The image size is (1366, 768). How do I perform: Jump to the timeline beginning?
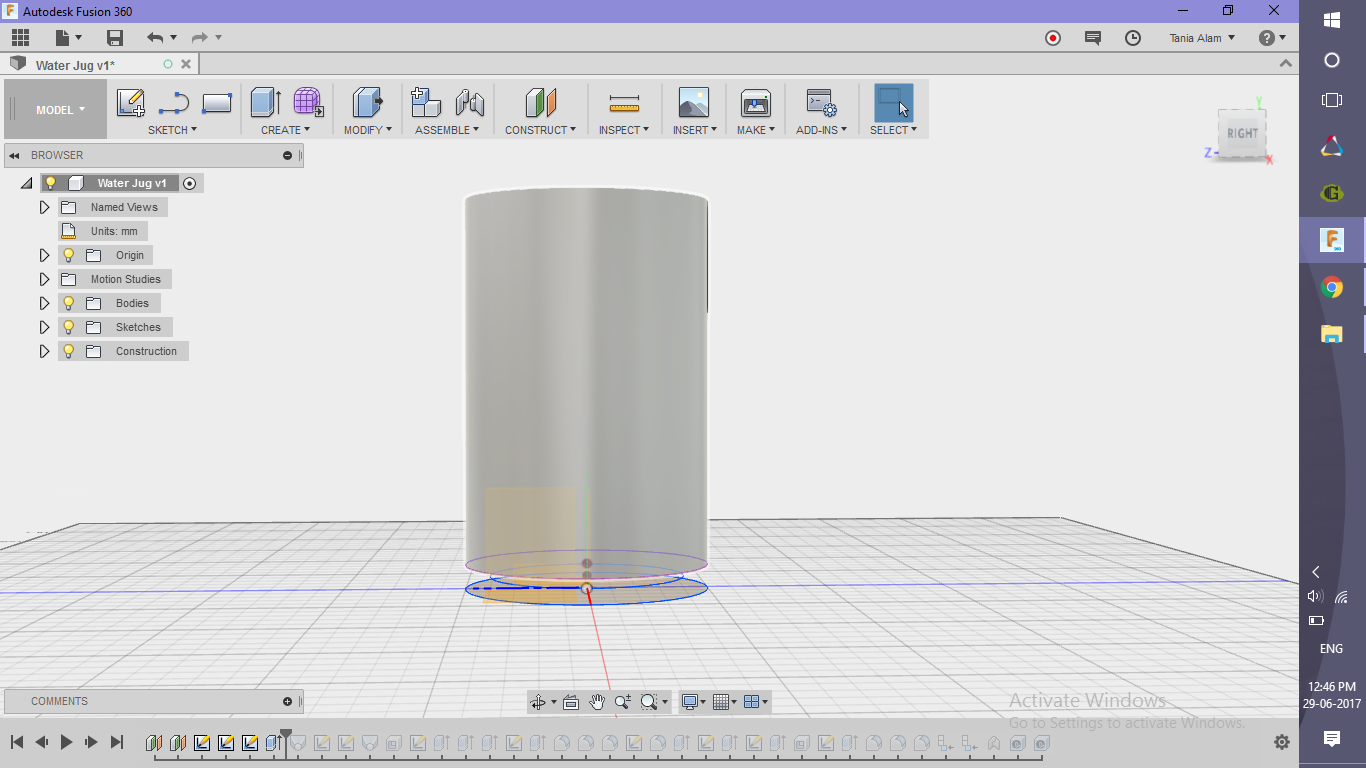point(17,742)
